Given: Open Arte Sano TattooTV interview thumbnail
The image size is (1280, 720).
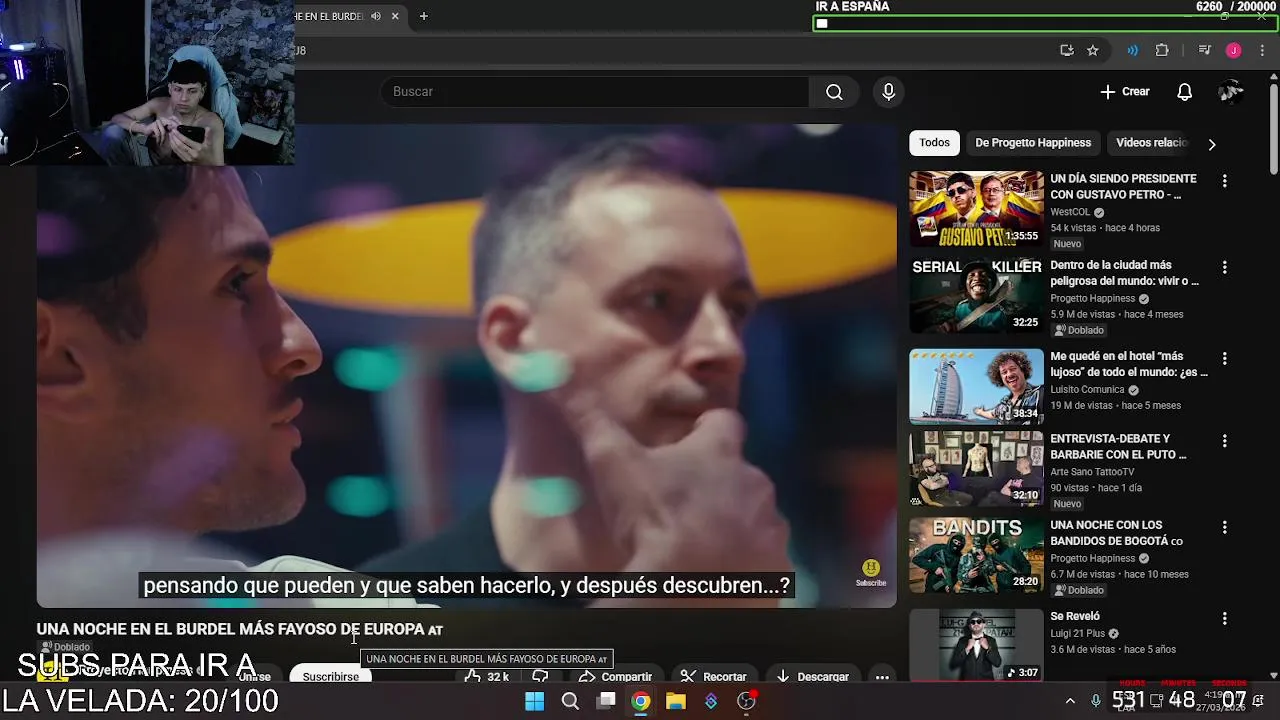Looking at the screenshot, I should click(976, 469).
